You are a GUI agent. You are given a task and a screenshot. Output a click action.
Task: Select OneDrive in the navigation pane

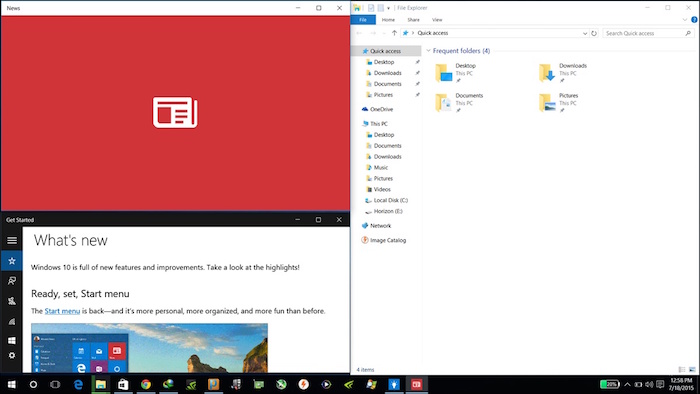coord(381,109)
